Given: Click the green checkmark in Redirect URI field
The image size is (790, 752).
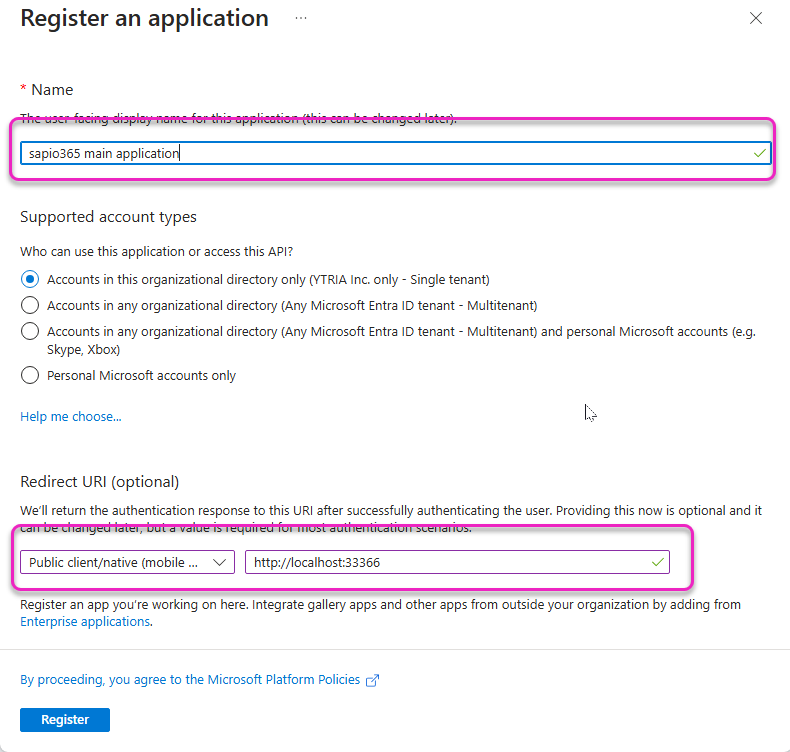Looking at the screenshot, I should click(x=657, y=562).
